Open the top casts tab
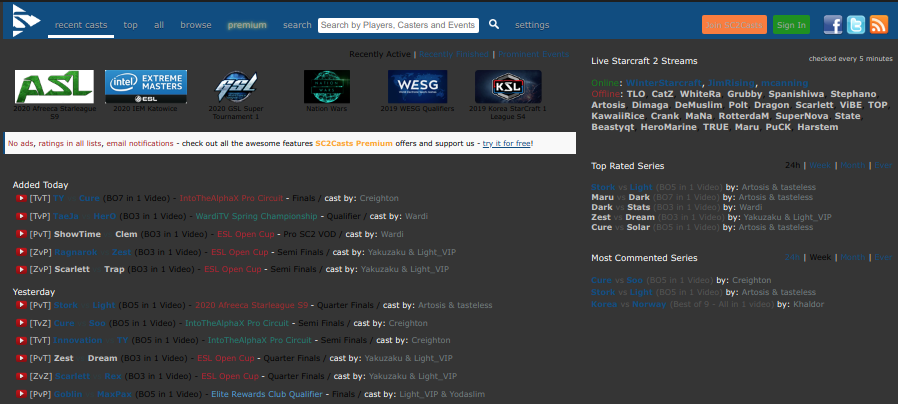This screenshot has height=404, width=898. [x=131, y=25]
